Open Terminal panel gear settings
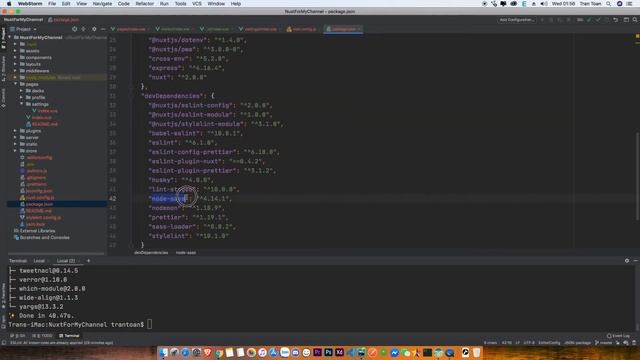Image resolution: width=640 pixels, height=360 pixels. [627, 260]
